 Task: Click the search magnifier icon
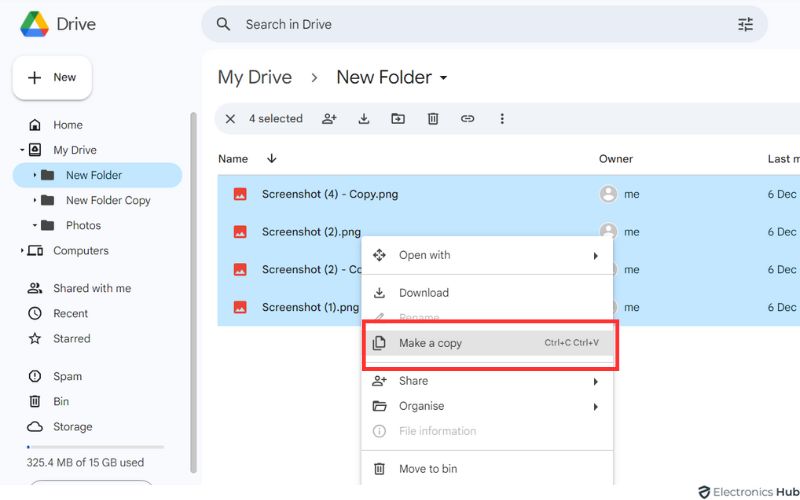pos(223,24)
